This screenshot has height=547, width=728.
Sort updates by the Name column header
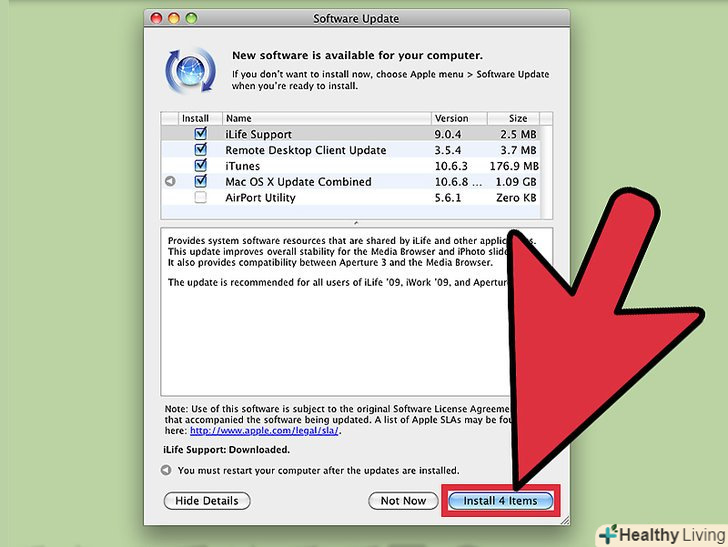point(327,118)
